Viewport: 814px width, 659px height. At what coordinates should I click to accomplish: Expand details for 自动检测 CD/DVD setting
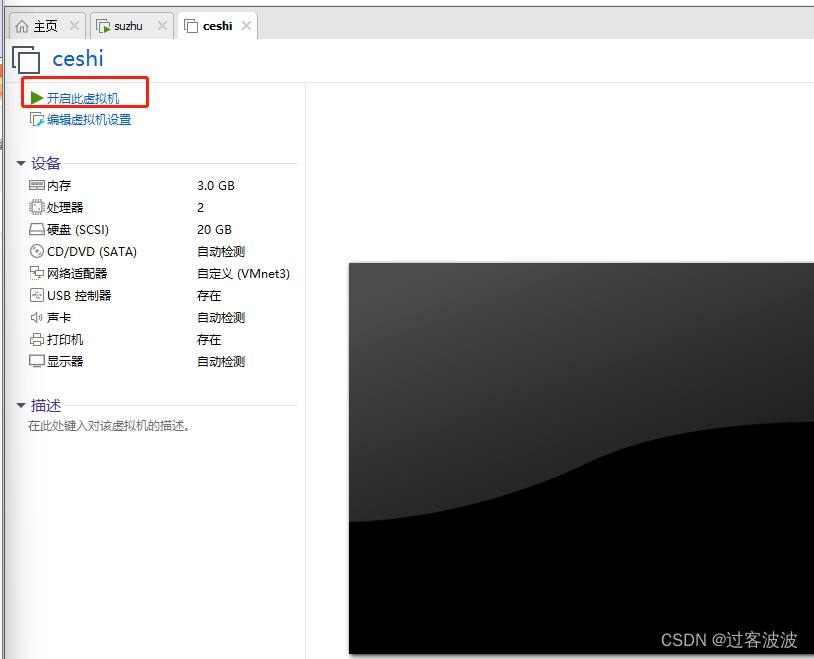click(x=220, y=251)
